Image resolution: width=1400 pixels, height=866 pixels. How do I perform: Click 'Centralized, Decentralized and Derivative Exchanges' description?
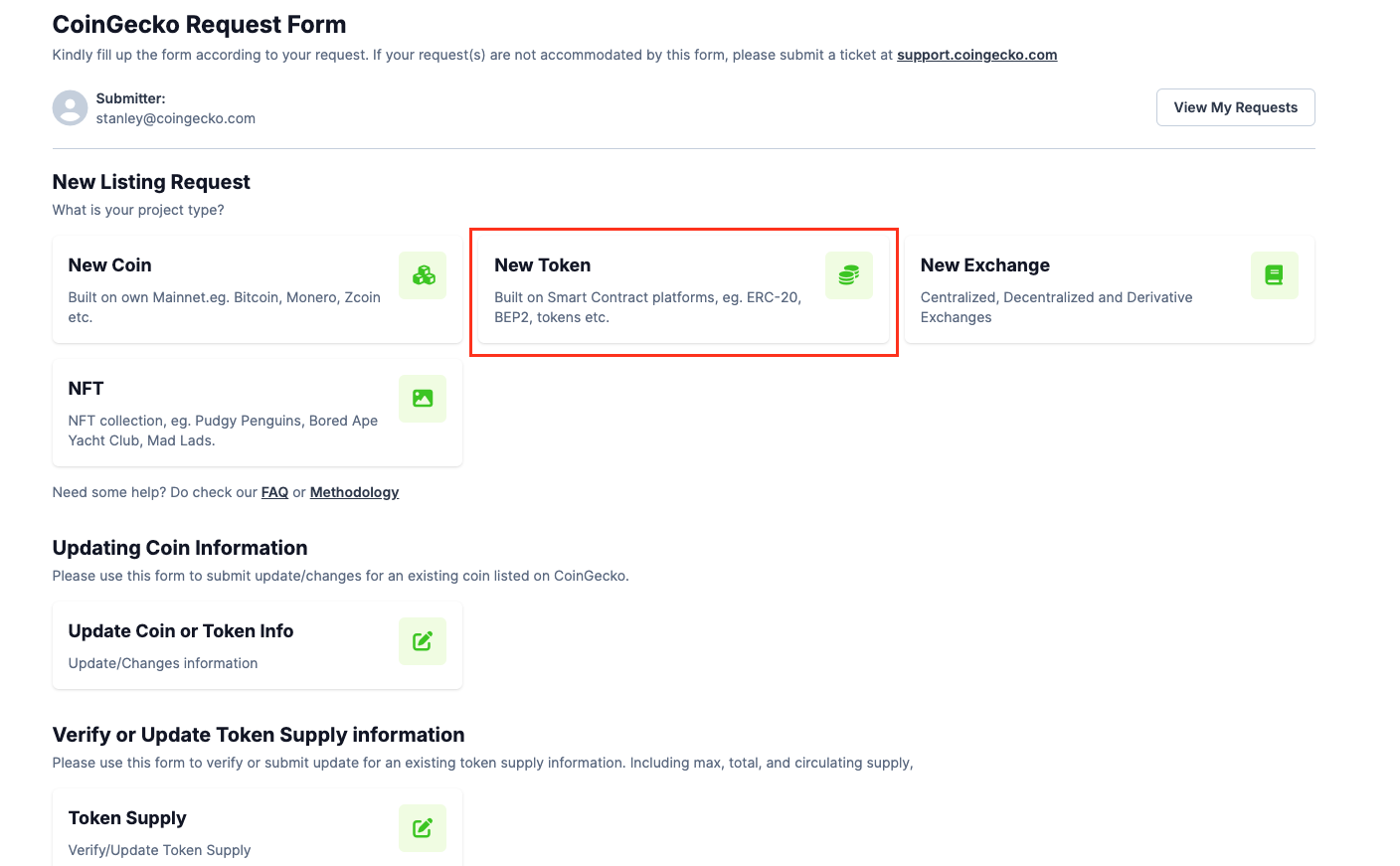[1056, 307]
